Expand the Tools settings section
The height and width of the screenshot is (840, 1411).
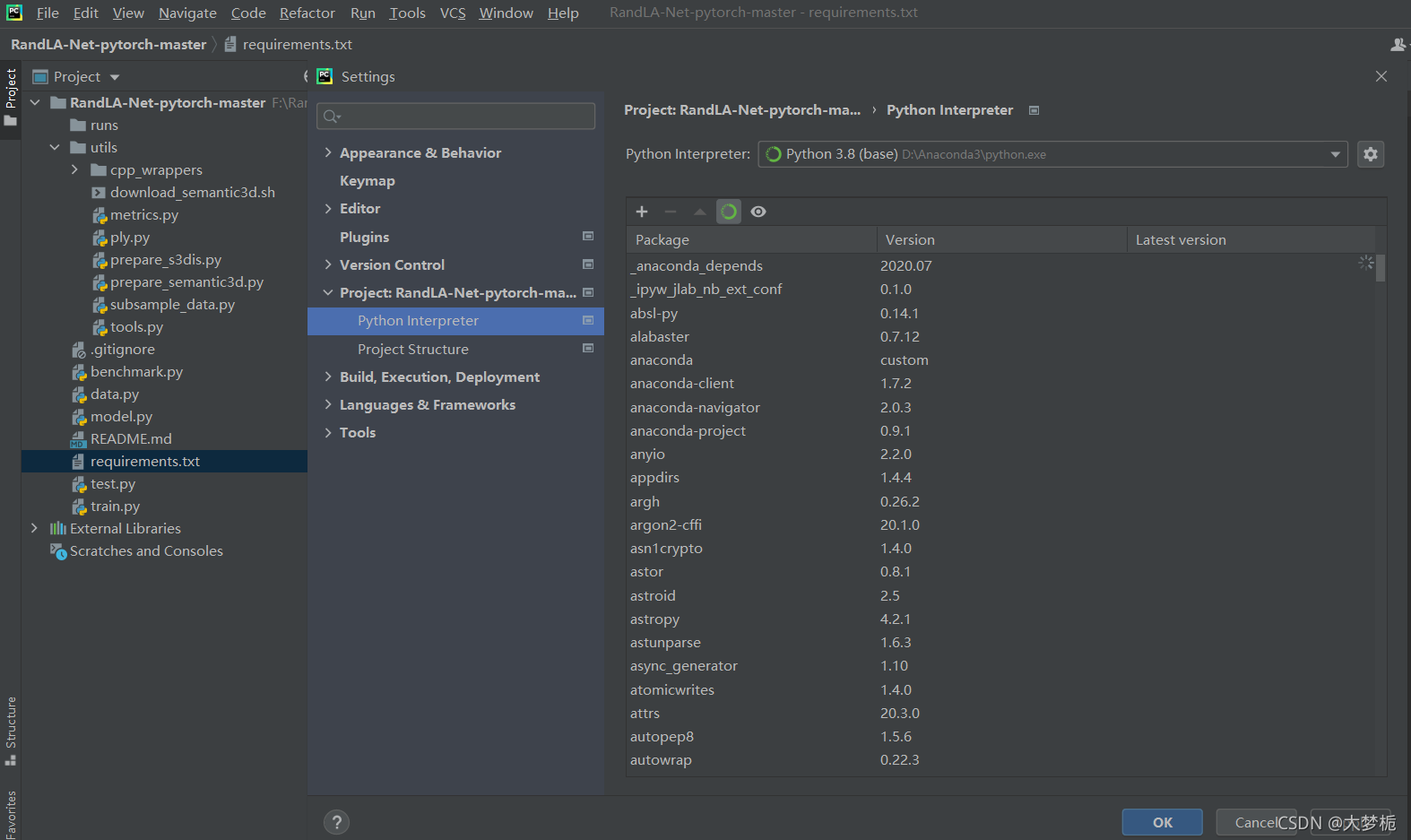[328, 432]
